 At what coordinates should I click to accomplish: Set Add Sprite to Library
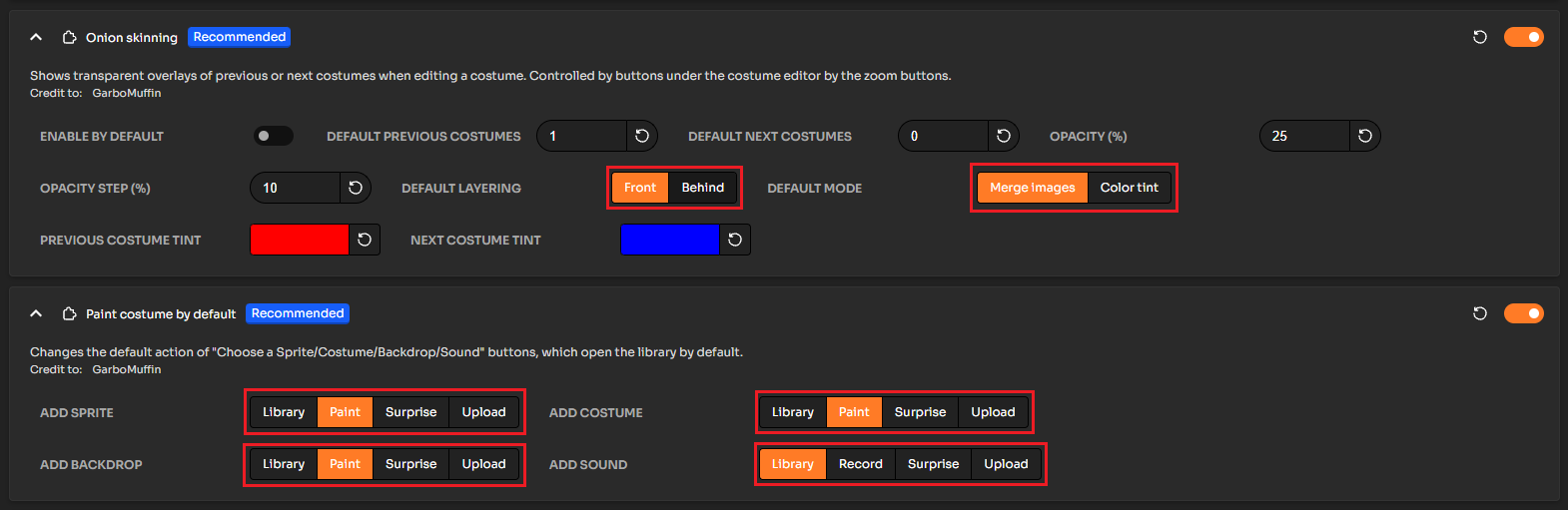(x=284, y=412)
